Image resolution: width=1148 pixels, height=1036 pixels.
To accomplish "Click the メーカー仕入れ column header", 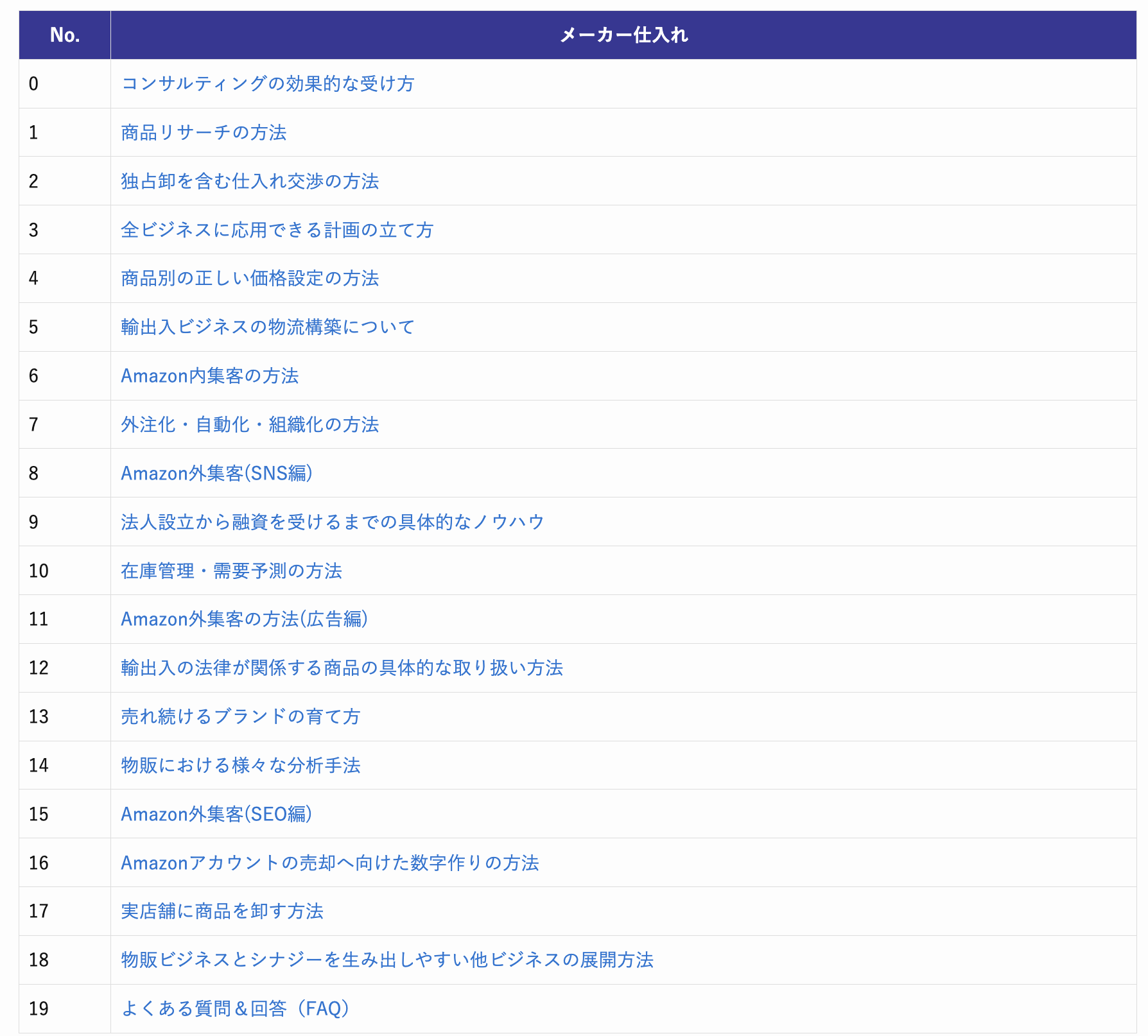I will (x=623, y=35).
